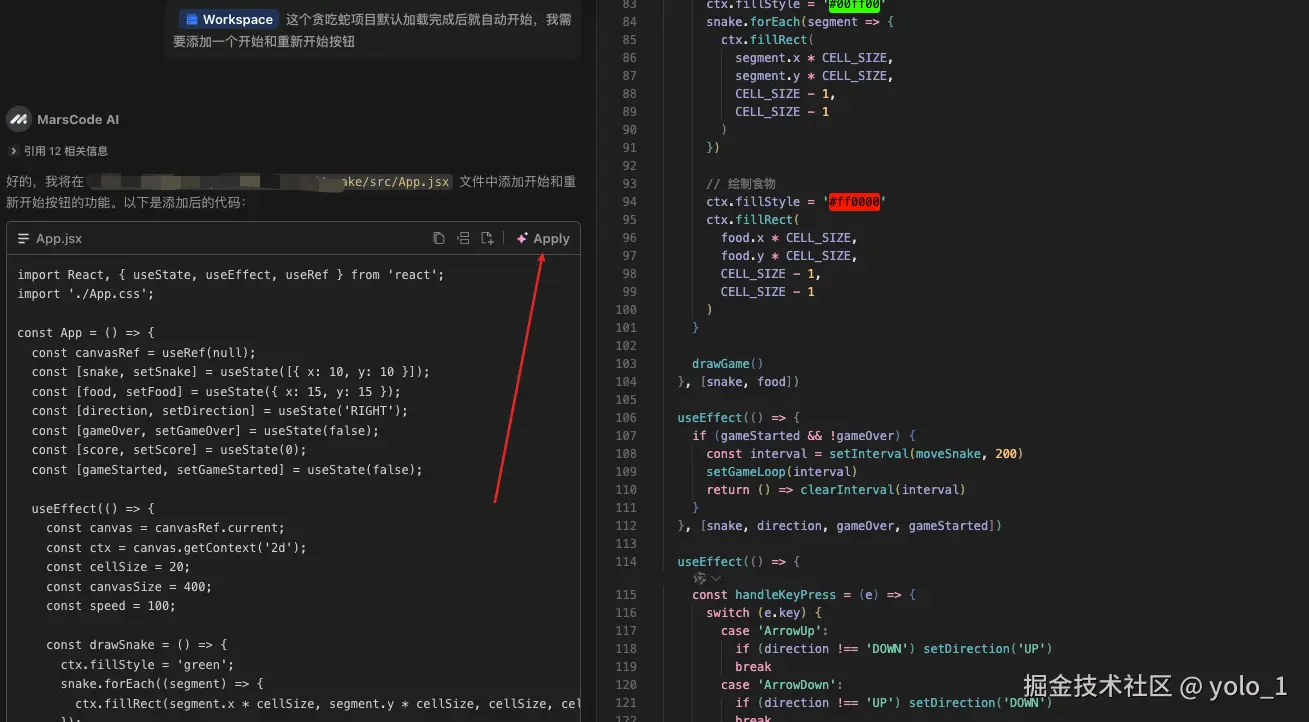
Task: Click the // 绘制食物 comment on line 93
Action: pyautogui.click(x=741, y=184)
